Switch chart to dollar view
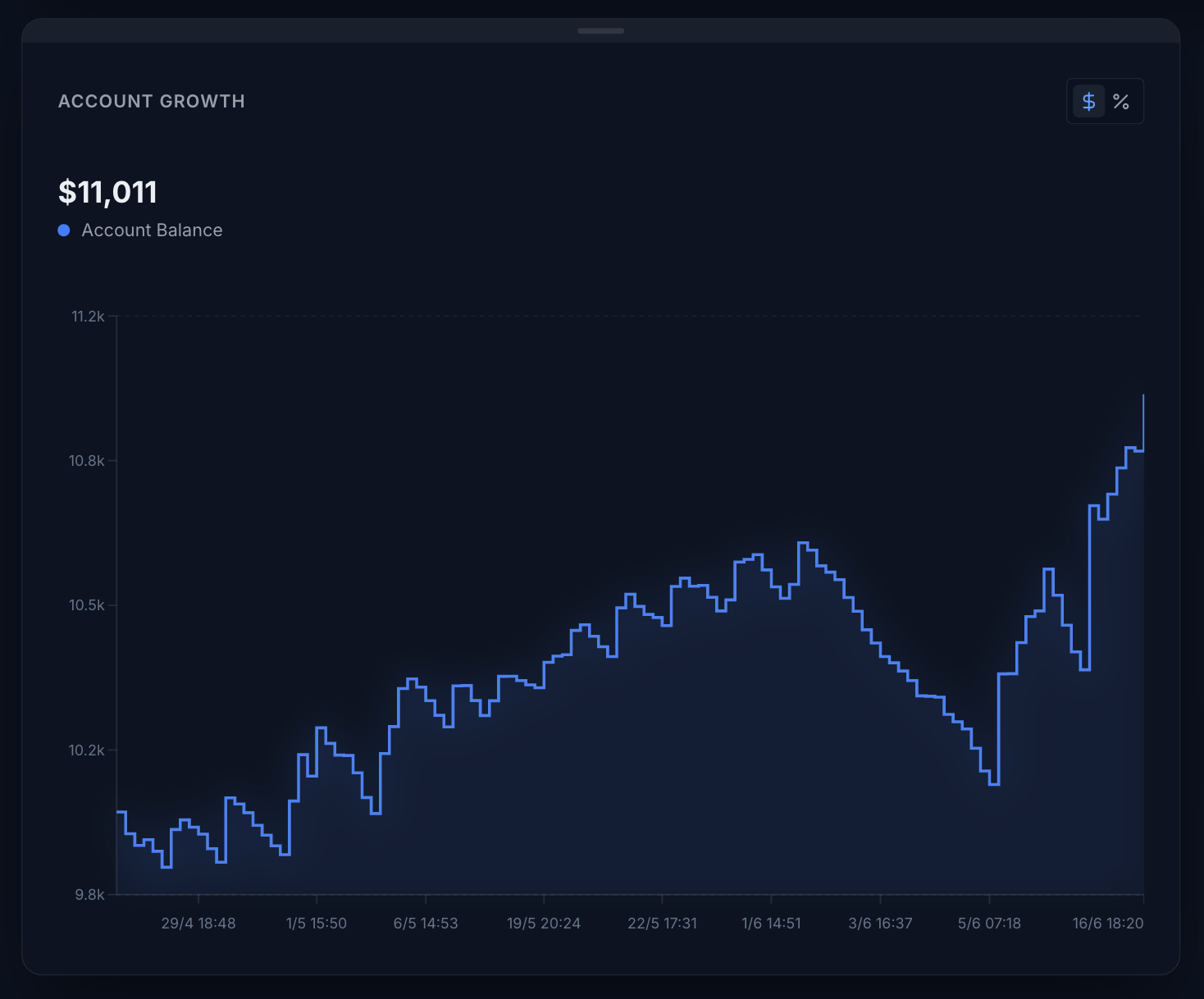 coord(1089,102)
